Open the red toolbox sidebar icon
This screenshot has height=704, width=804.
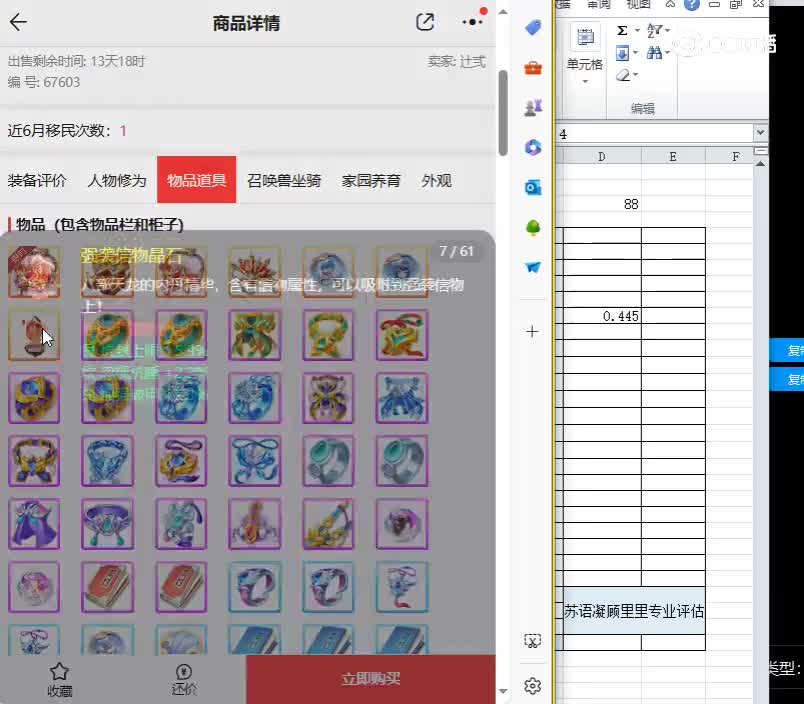click(533, 68)
